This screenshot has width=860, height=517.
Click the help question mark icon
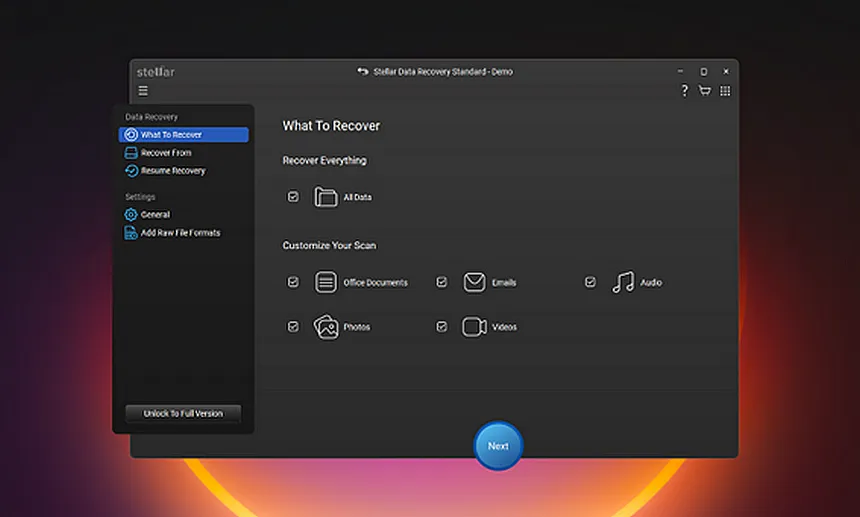click(684, 91)
